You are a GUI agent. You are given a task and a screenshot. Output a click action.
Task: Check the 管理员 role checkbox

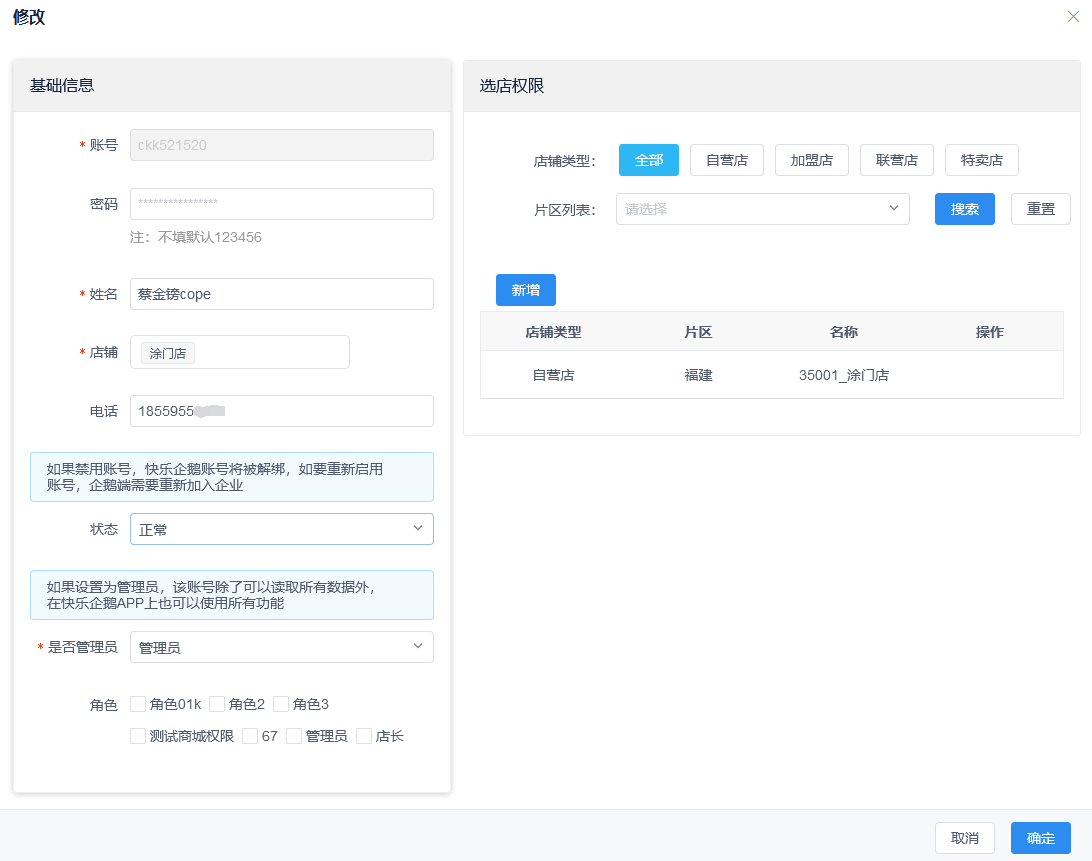pos(294,736)
